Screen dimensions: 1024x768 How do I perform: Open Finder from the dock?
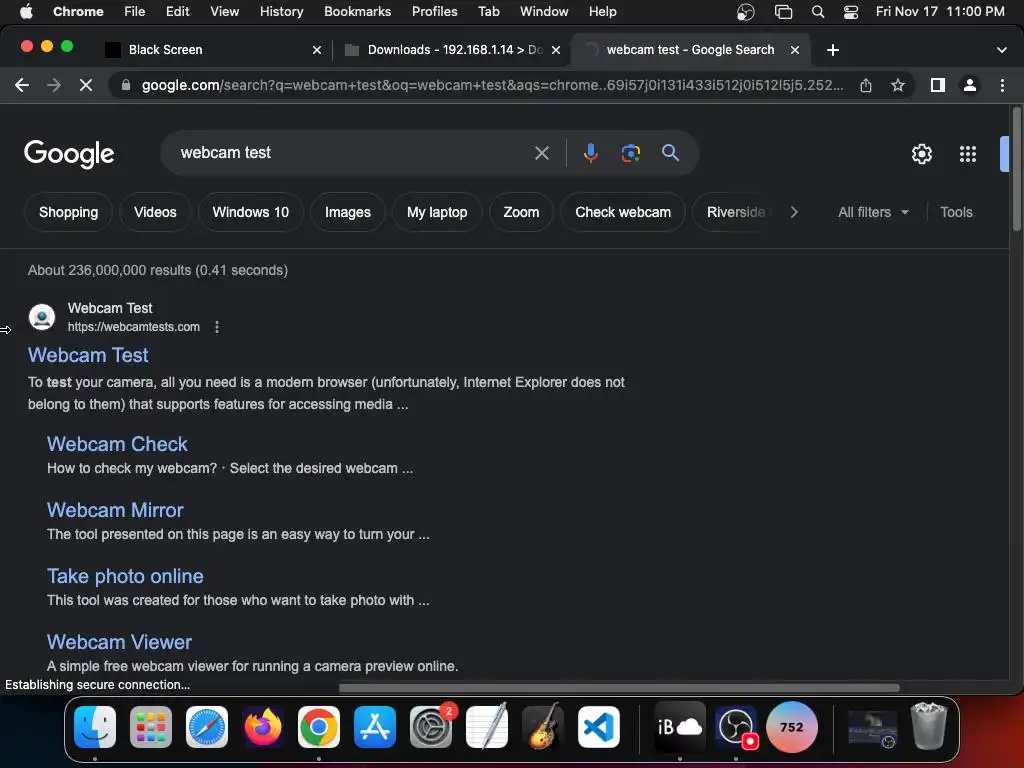pos(95,727)
